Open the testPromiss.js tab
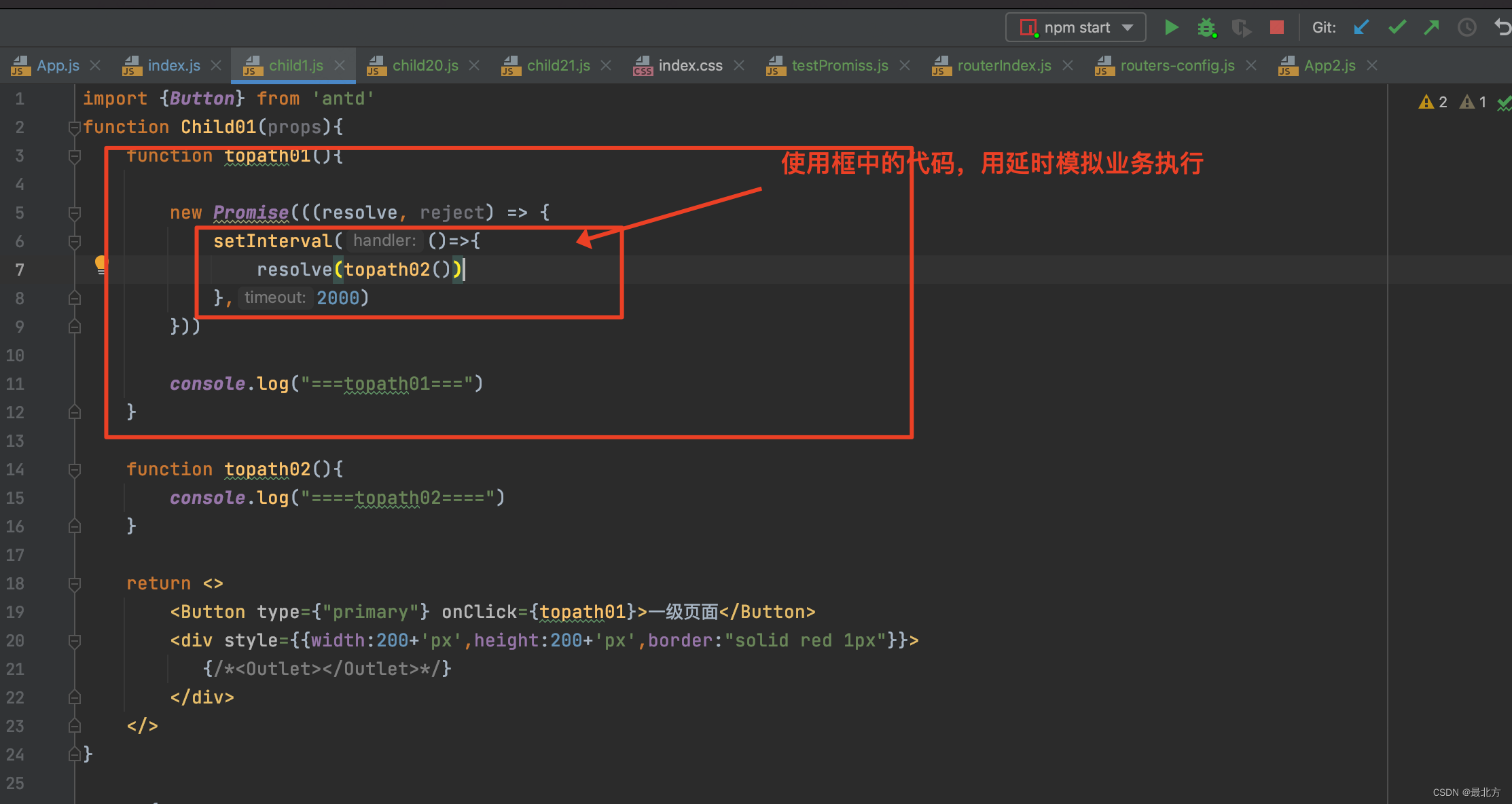The height and width of the screenshot is (804, 1512). click(840, 66)
